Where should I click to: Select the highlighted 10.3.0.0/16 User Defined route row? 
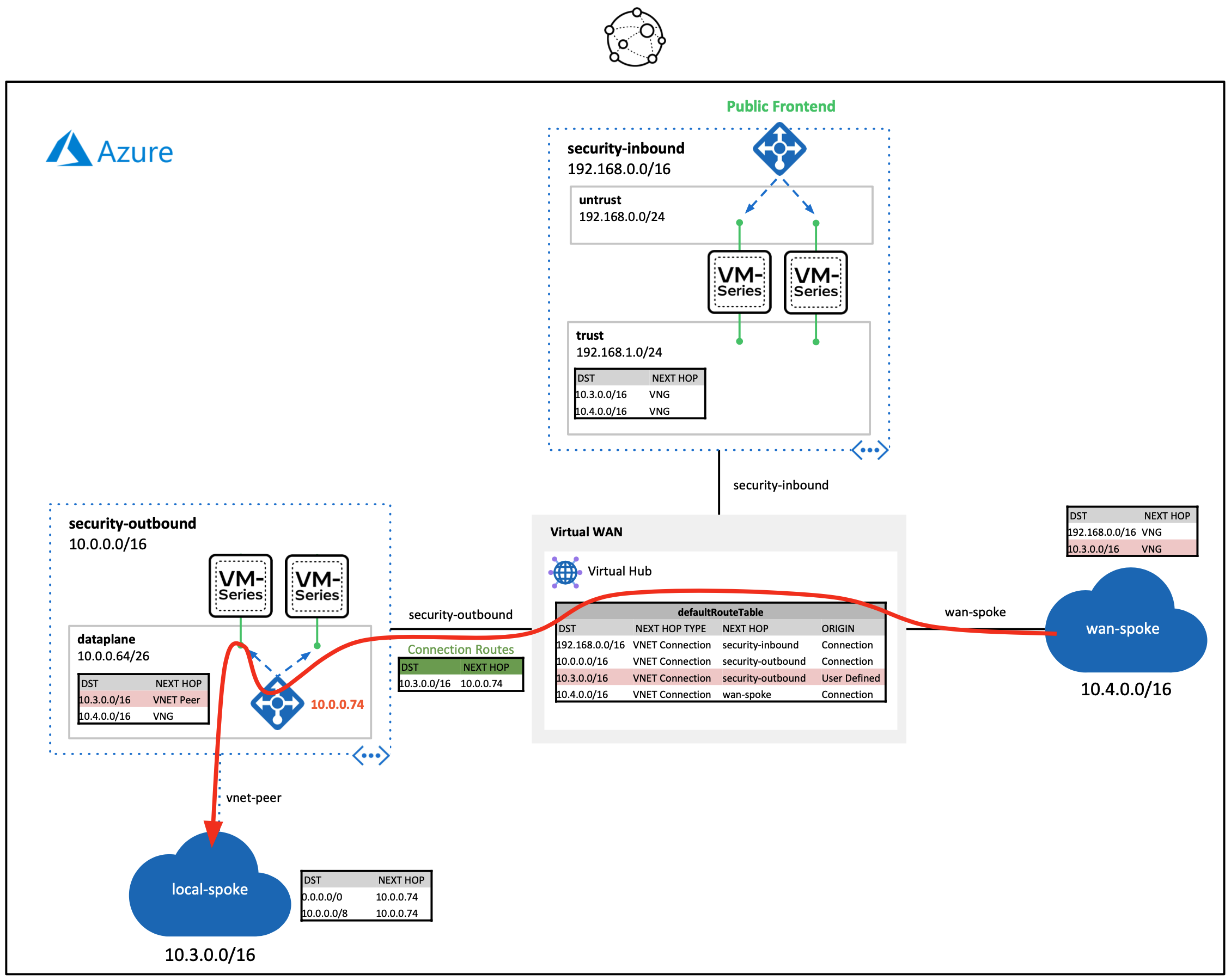point(720,678)
